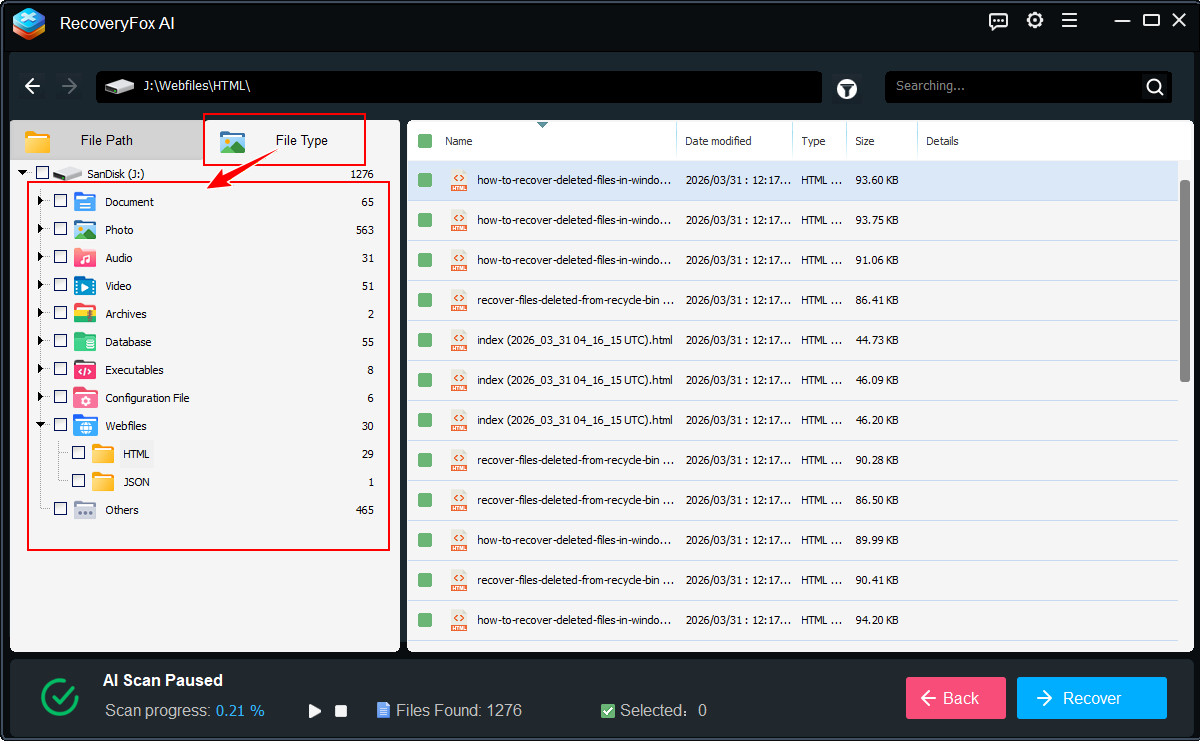The height and width of the screenshot is (750, 1200).
Task: Click the Document category icon
Action: click(85, 201)
